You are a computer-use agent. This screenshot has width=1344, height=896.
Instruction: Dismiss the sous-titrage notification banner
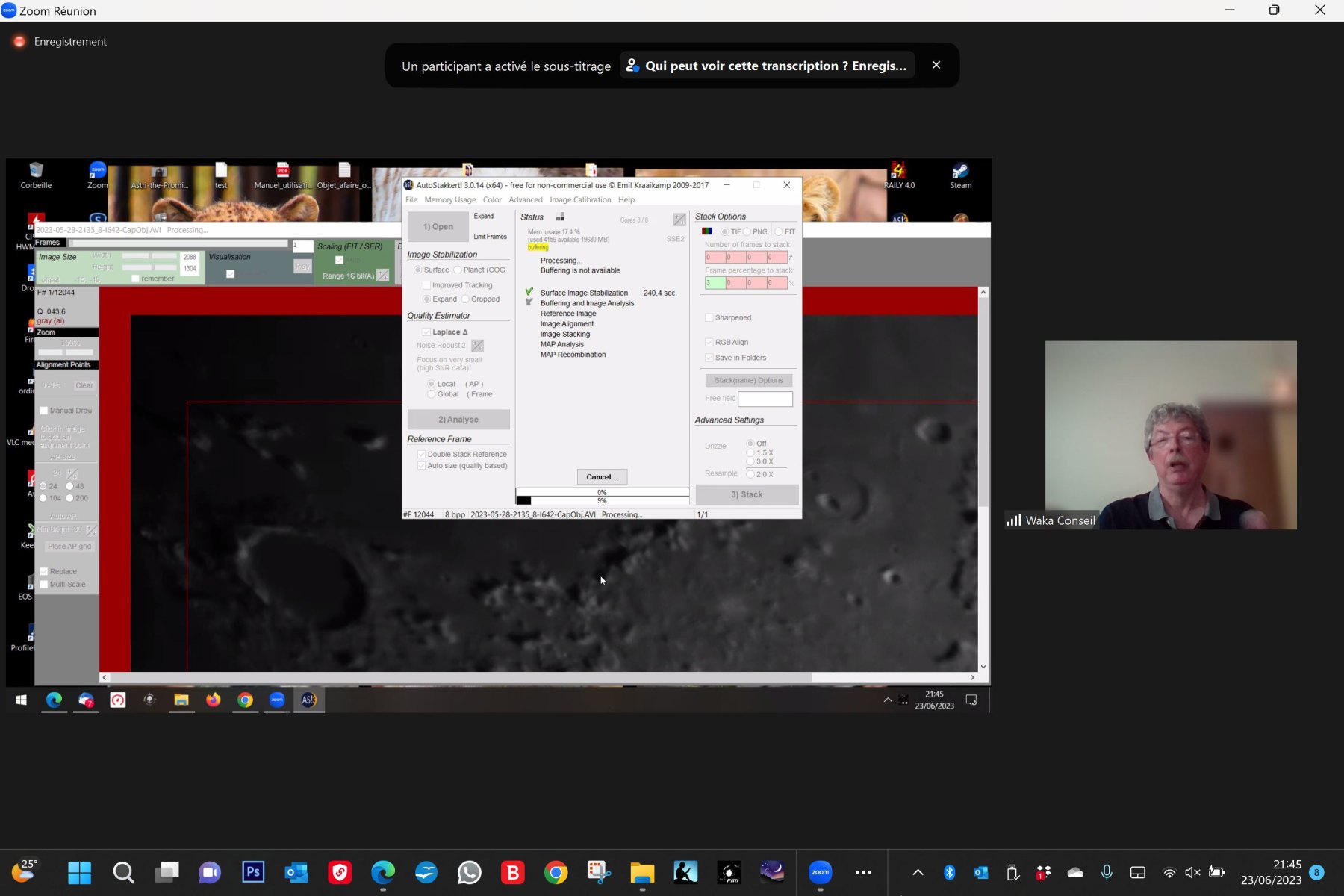936,65
